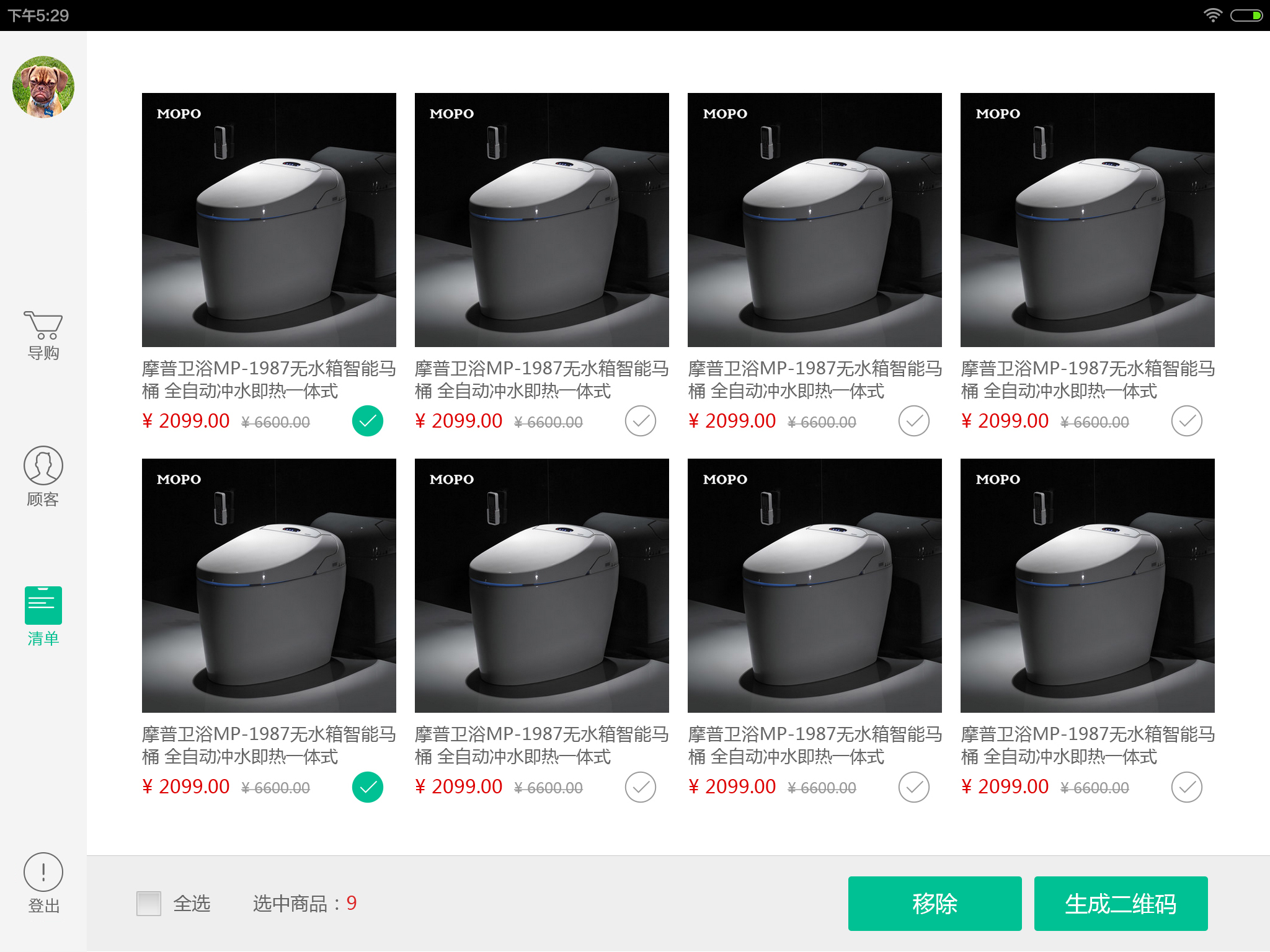Open the 顾客 customer section
This screenshot has height=952, width=1270.
pos(43,477)
